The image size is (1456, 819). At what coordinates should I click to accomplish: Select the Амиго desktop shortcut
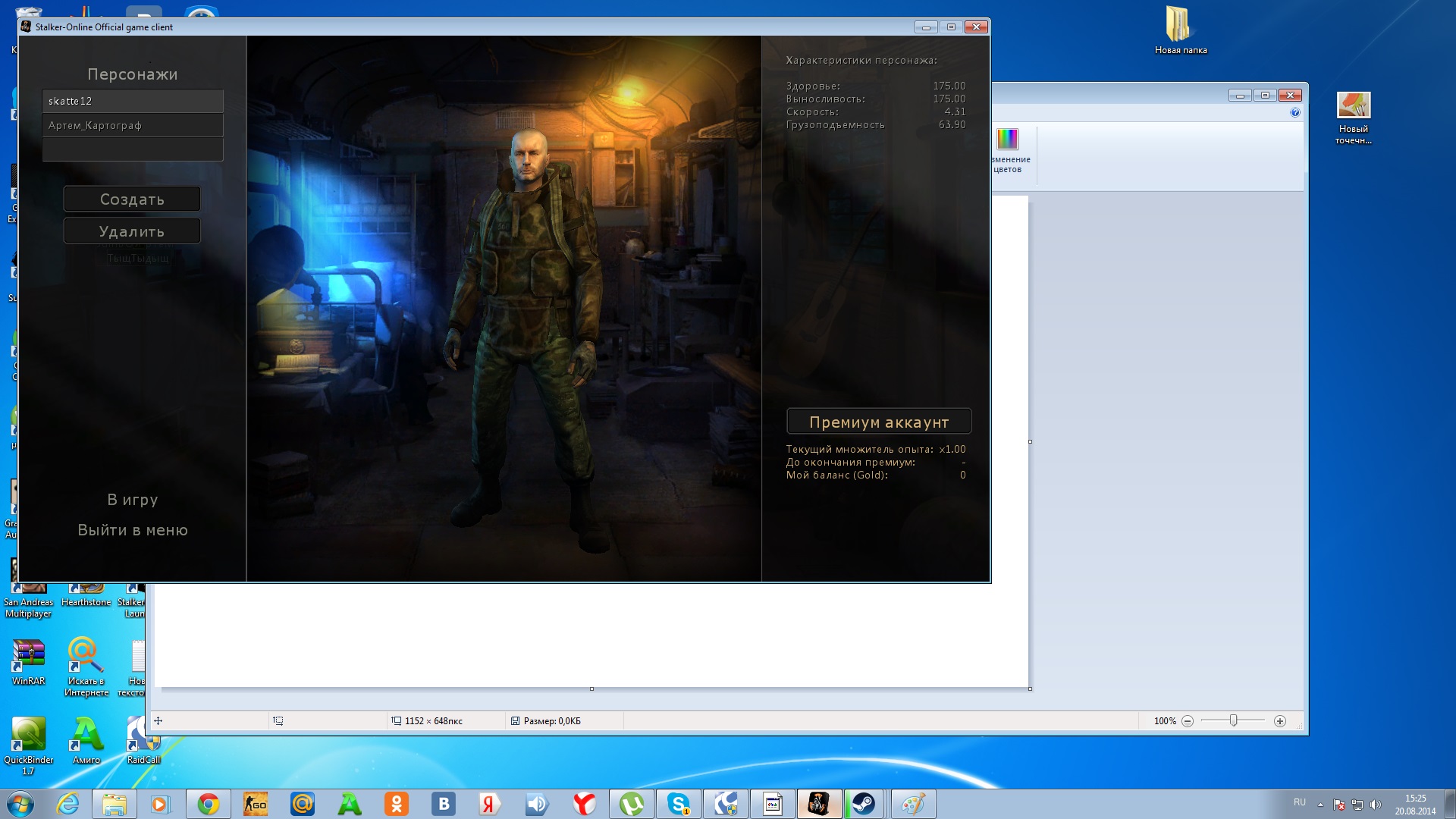coord(86,740)
